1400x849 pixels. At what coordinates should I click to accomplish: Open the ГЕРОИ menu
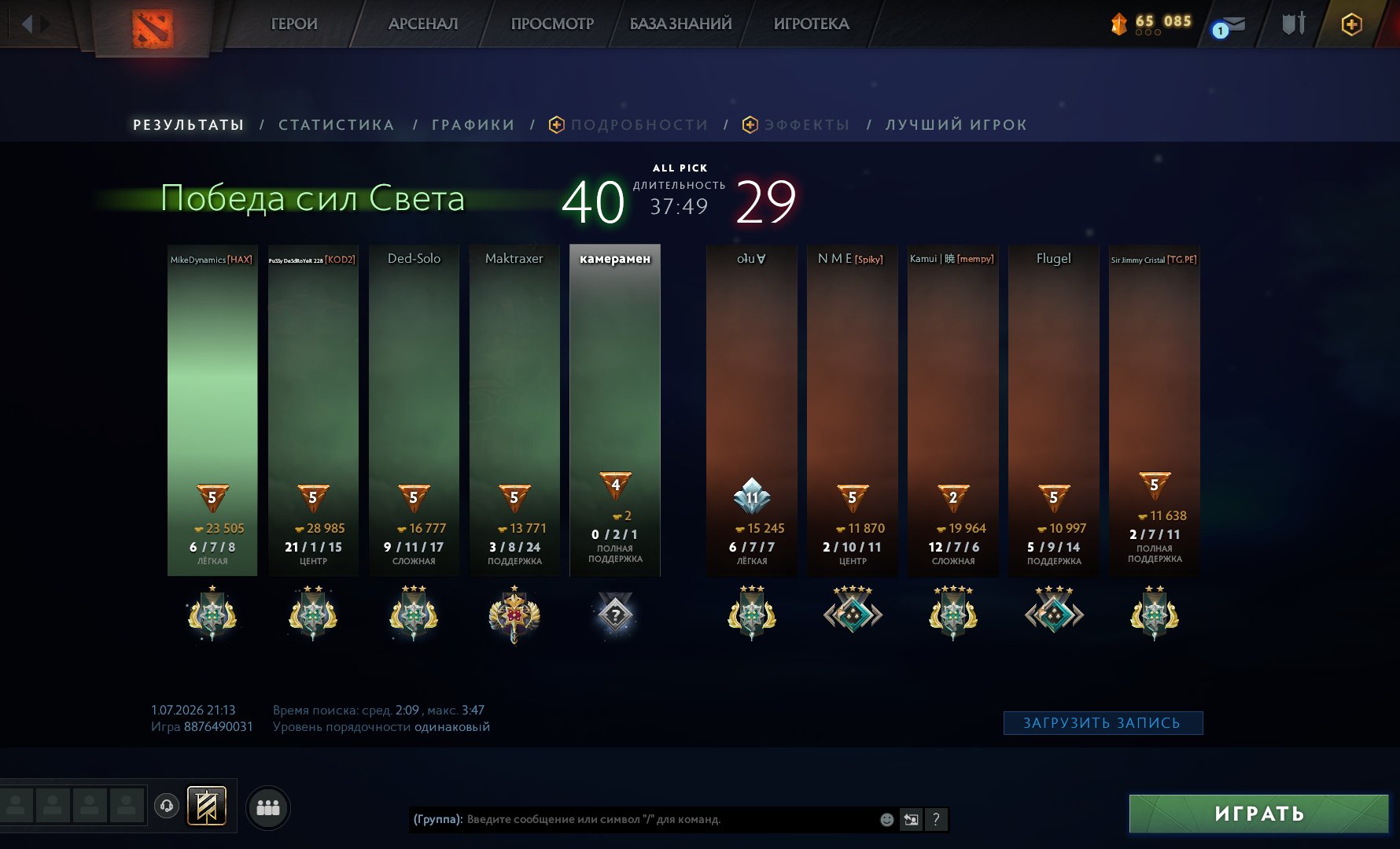294,24
